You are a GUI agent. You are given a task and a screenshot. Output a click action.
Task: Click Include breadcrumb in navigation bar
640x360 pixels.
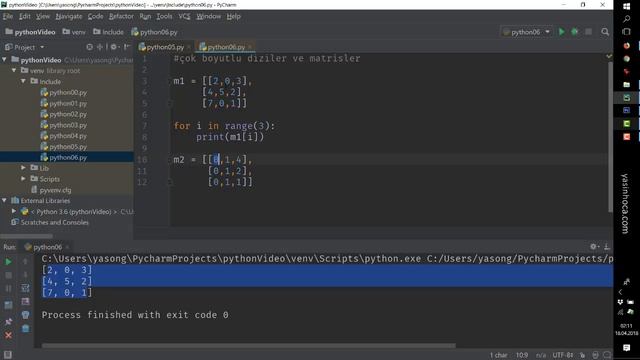pos(108,32)
